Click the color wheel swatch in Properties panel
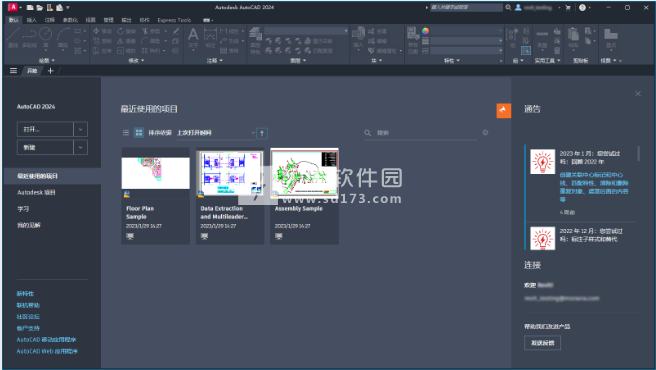 click(425, 31)
